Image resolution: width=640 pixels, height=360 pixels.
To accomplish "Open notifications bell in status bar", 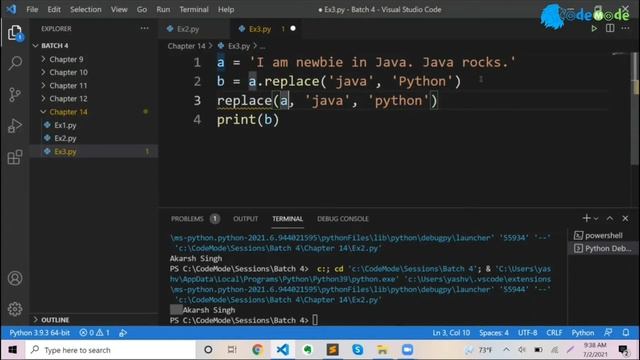I will [x=626, y=333].
